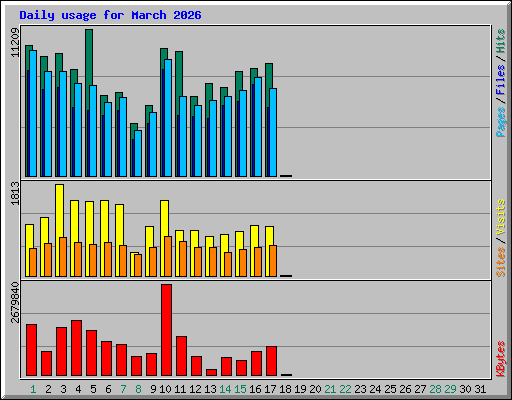Click the Pages legend label
Viewport: 512px width, 400px height.
click(500, 122)
